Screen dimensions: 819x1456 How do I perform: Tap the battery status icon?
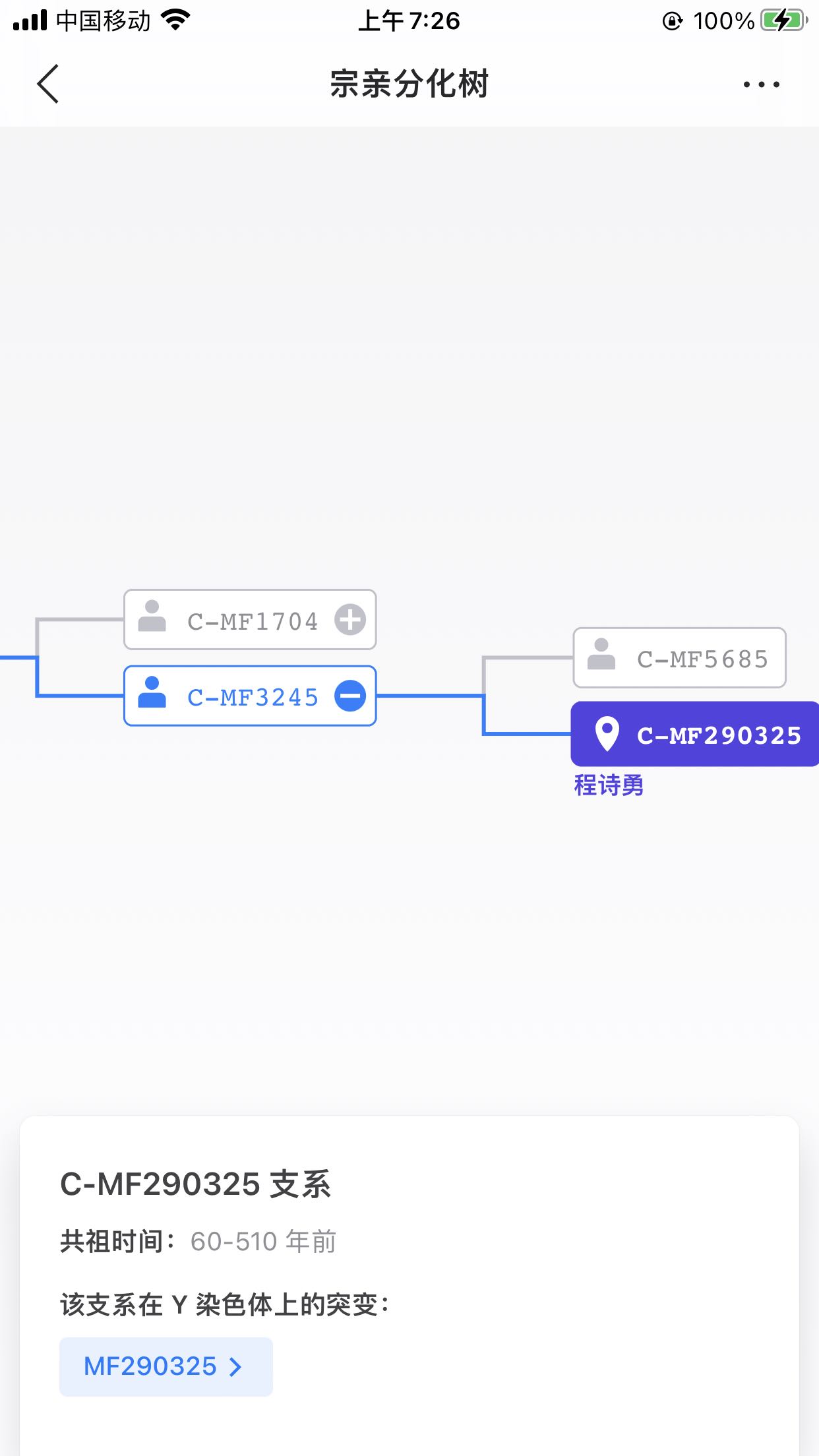[783, 20]
